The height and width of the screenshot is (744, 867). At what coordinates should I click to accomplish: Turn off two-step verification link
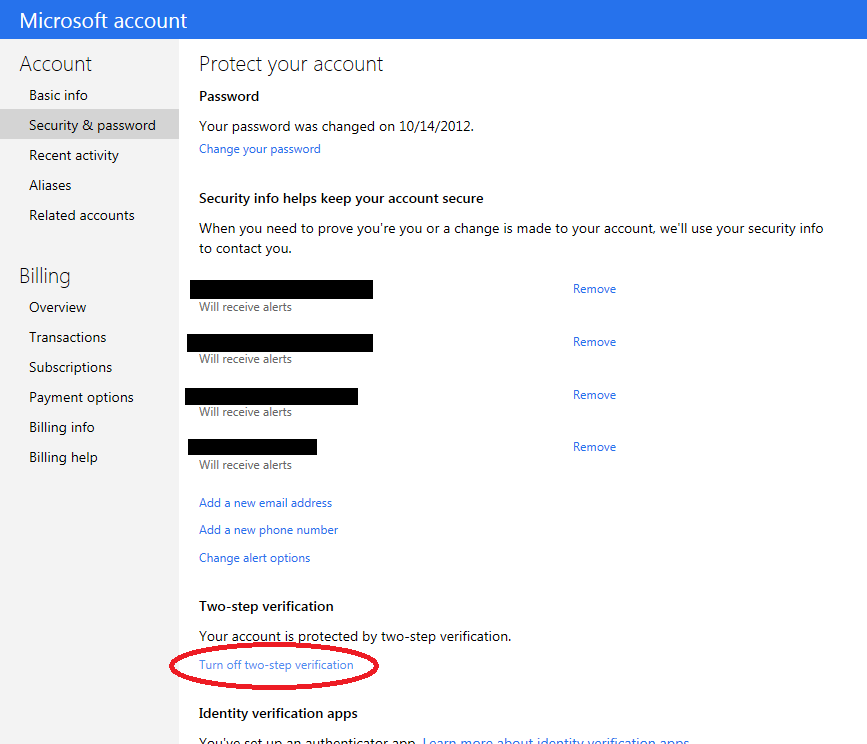point(276,665)
